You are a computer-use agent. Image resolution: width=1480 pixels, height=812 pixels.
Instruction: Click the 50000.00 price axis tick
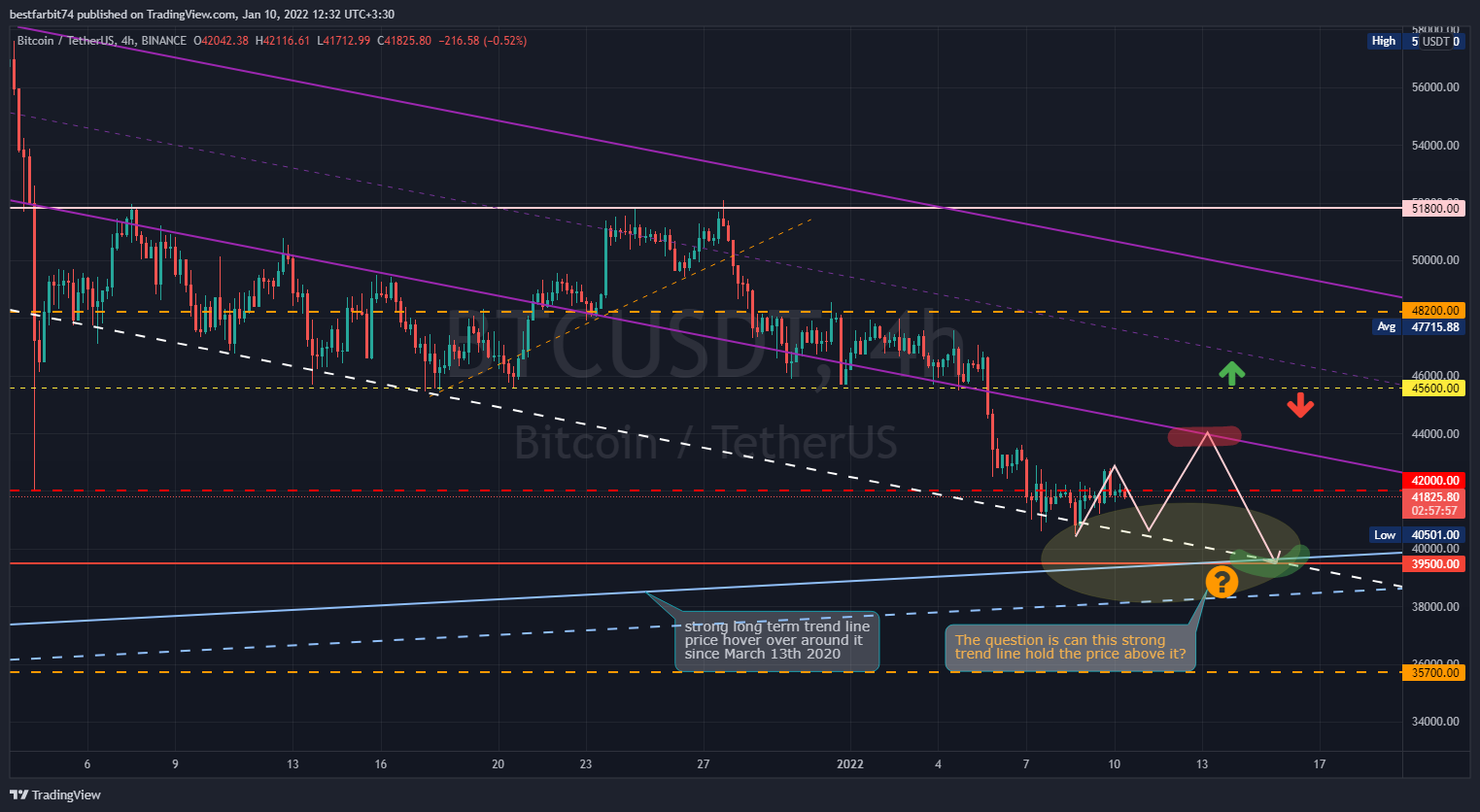click(1435, 260)
